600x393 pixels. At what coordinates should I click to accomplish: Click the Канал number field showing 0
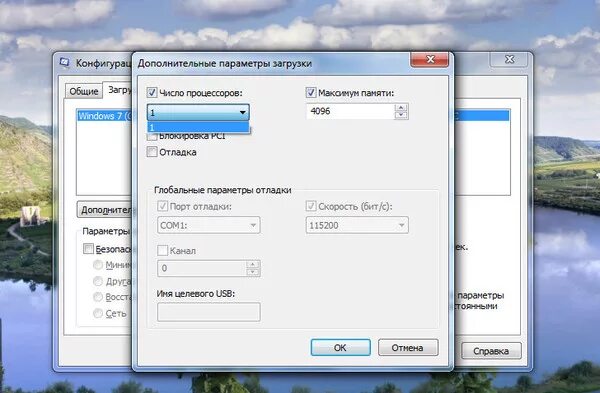tap(202, 268)
